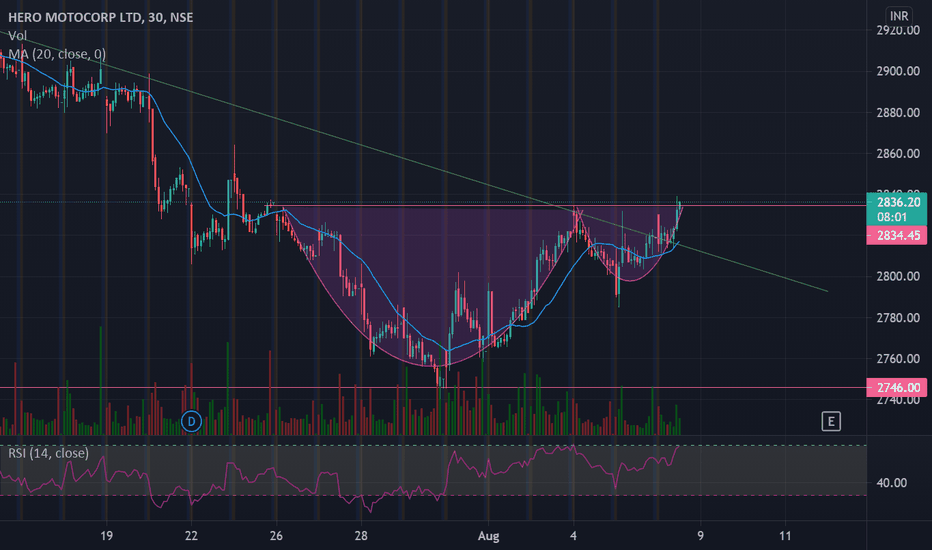Click the 2920.00 price axis value

point(898,30)
